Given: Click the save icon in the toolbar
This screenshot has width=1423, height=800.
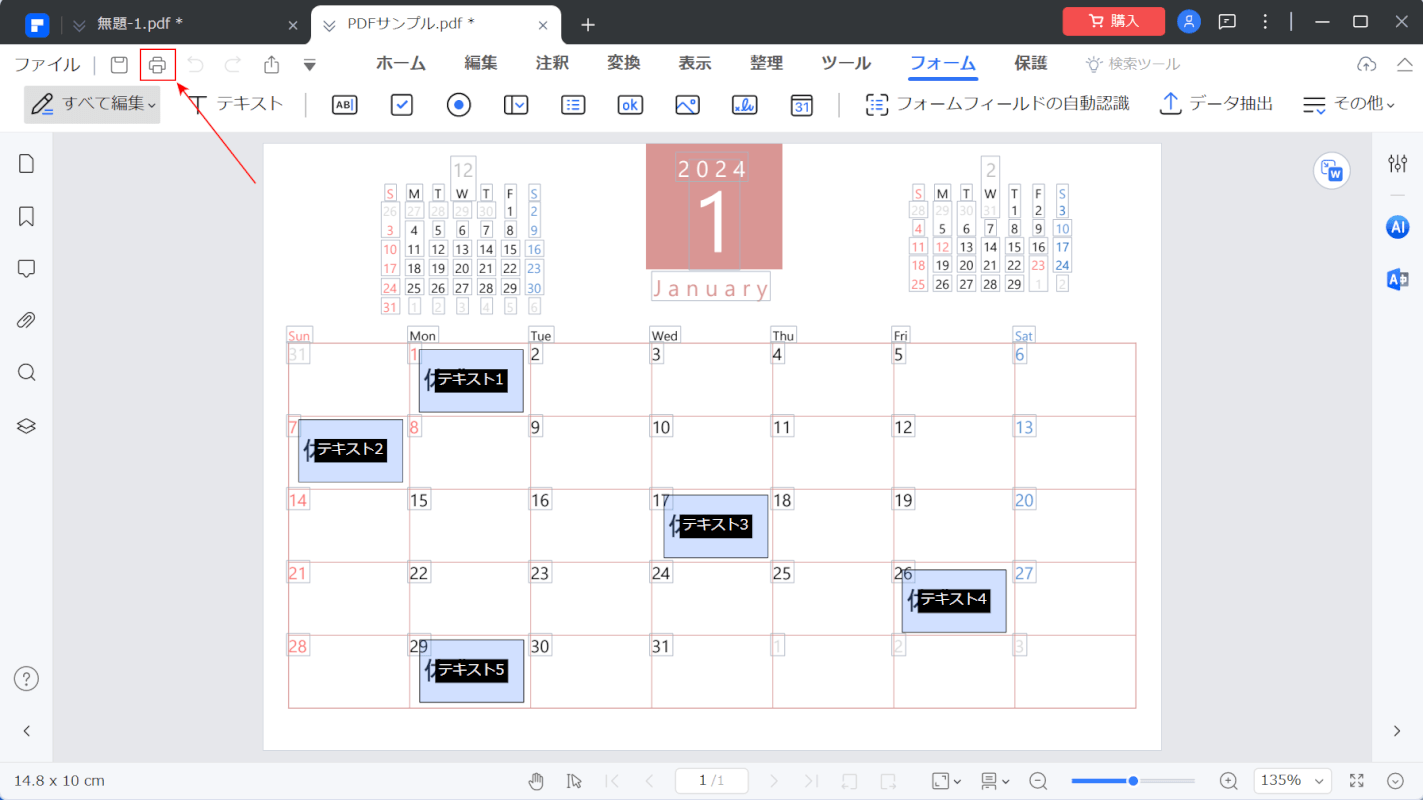Looking at the screenshot, I should tap(119, 65).
